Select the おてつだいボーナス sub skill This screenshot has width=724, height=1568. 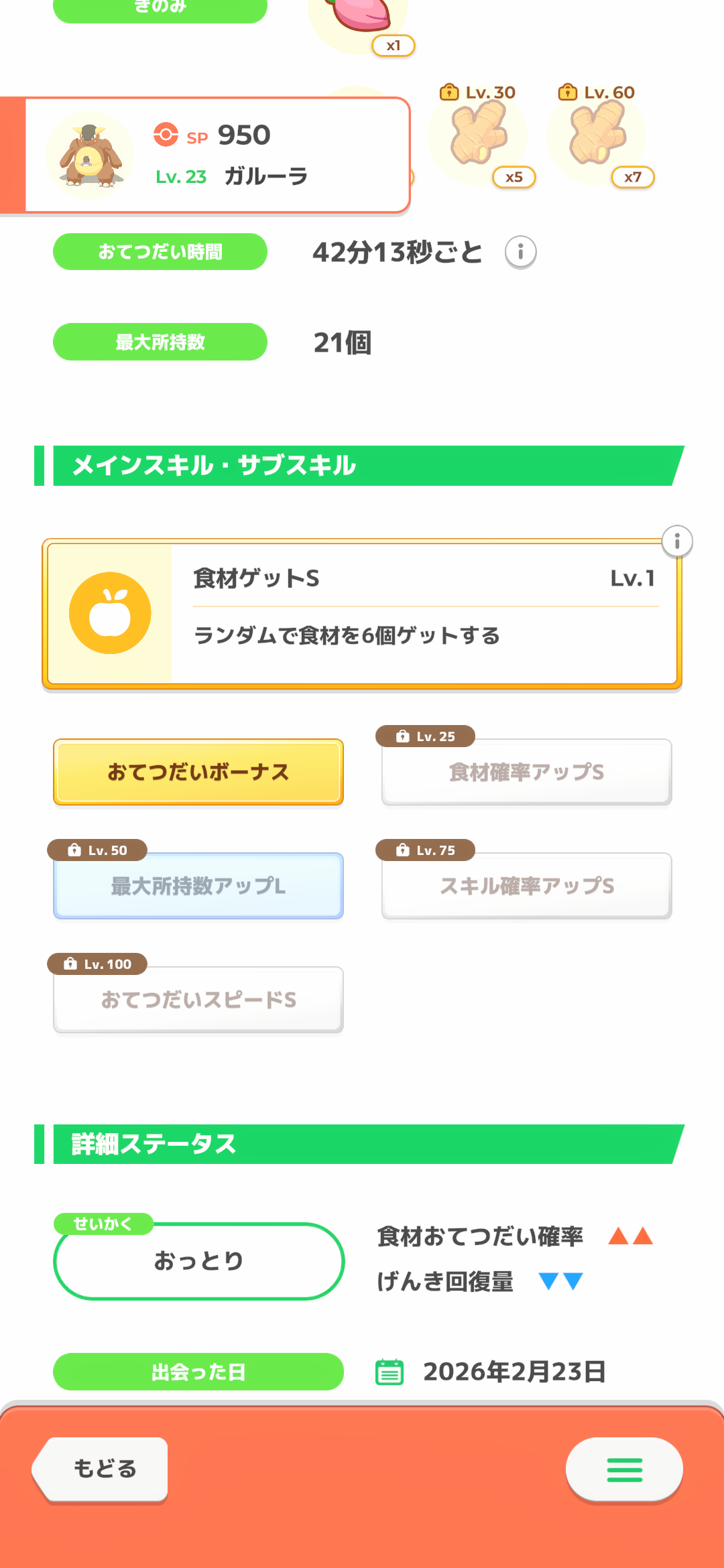click(198, 772)
